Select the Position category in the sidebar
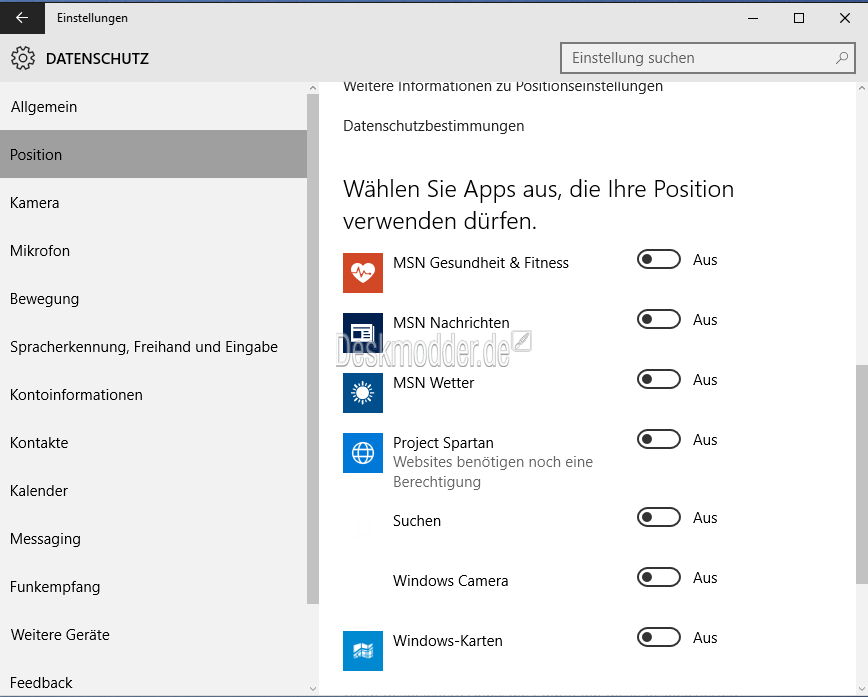This screenshot has width=868, height=697. (153, 154)
